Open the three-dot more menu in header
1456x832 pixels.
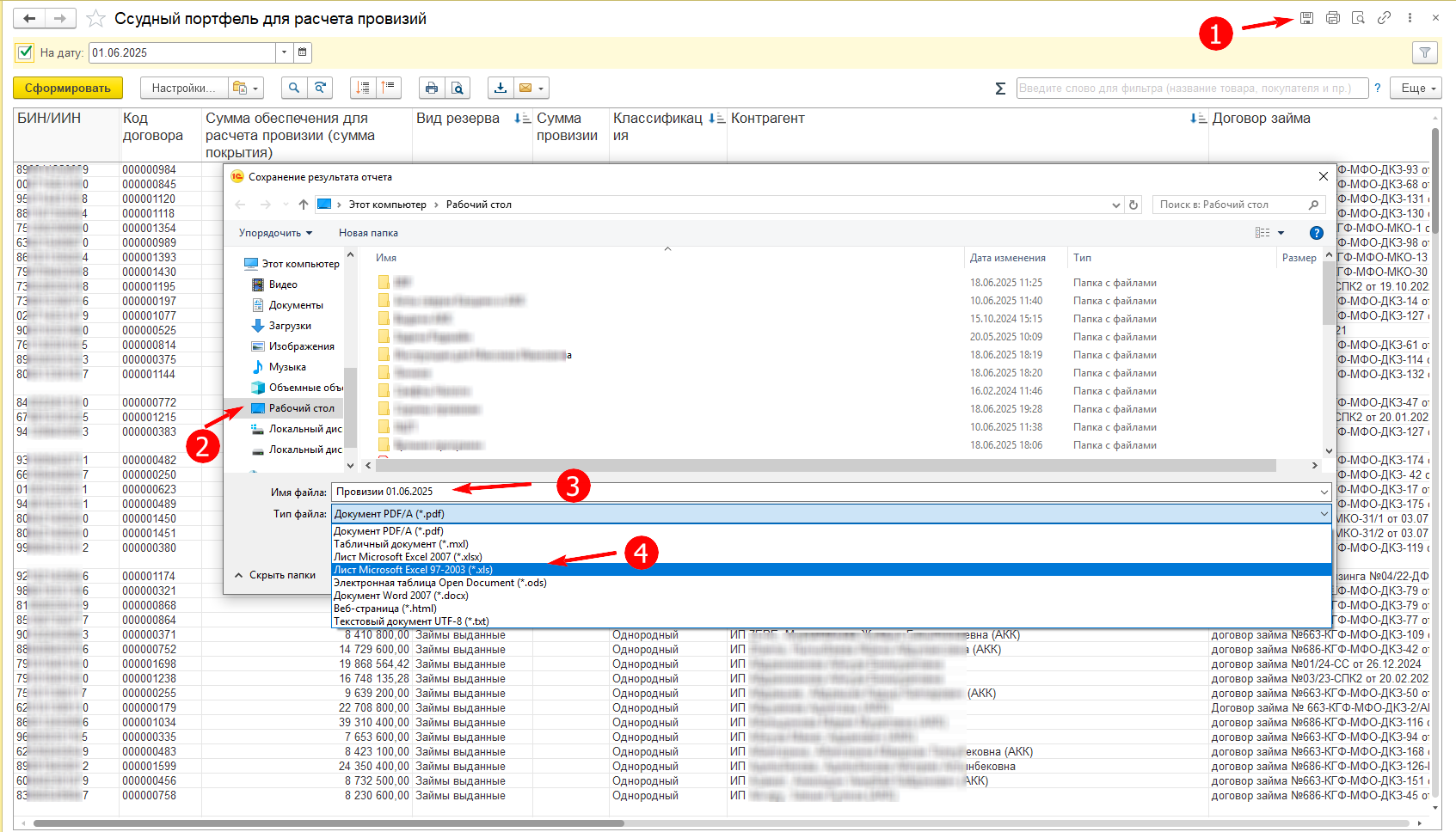click(1410, 18)
